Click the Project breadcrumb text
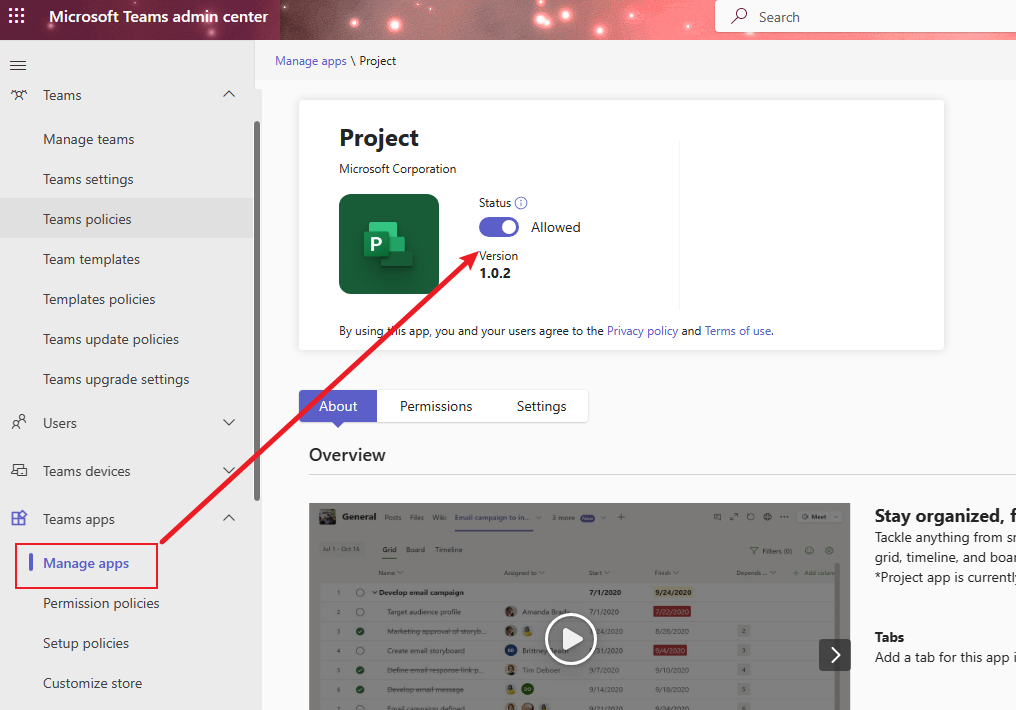This screenshot has width=1016, height=710. (x=378, y=61)
